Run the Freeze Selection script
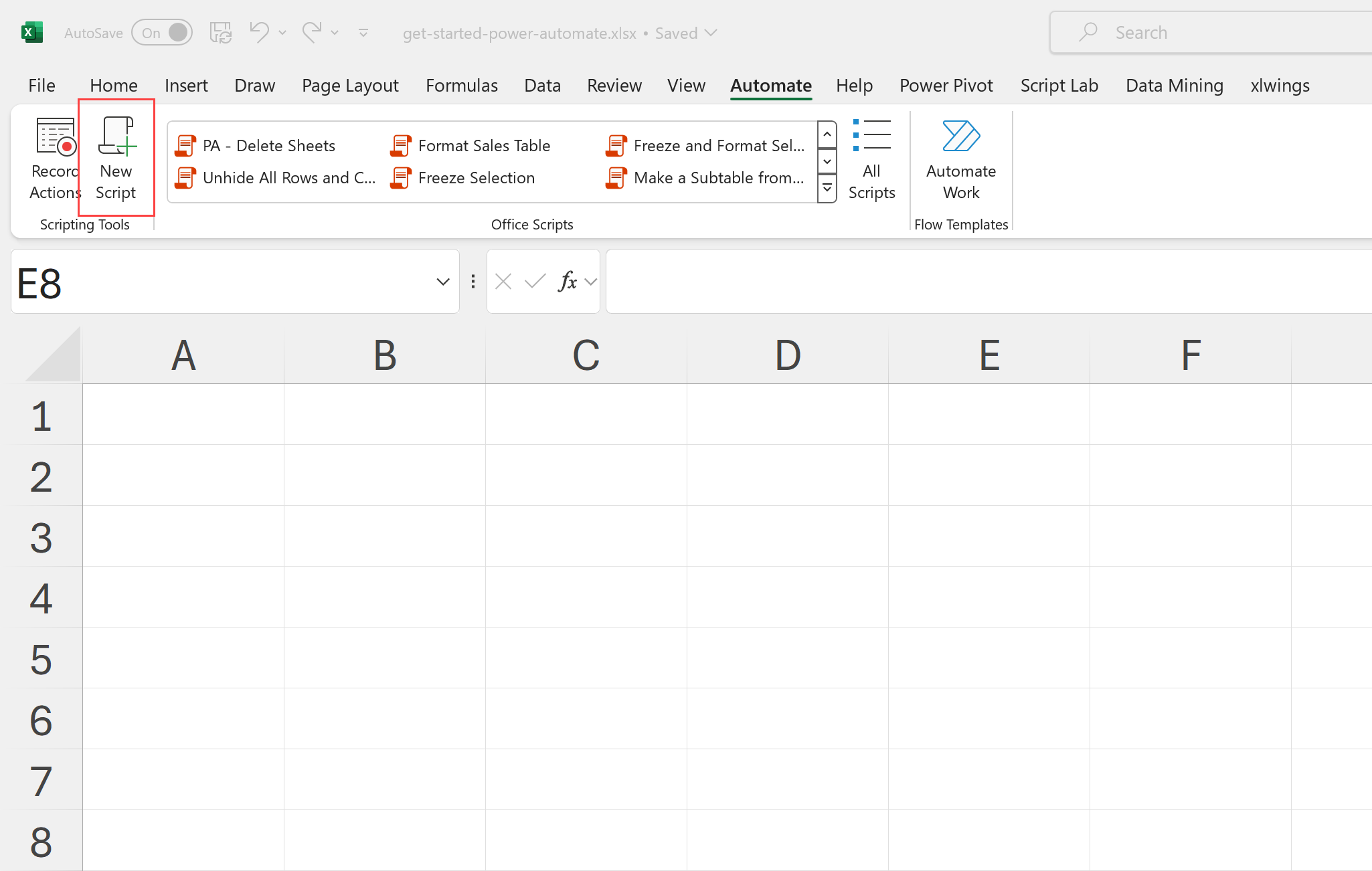The height and width of the screenshot is (871, 1372). click(476, 178)
